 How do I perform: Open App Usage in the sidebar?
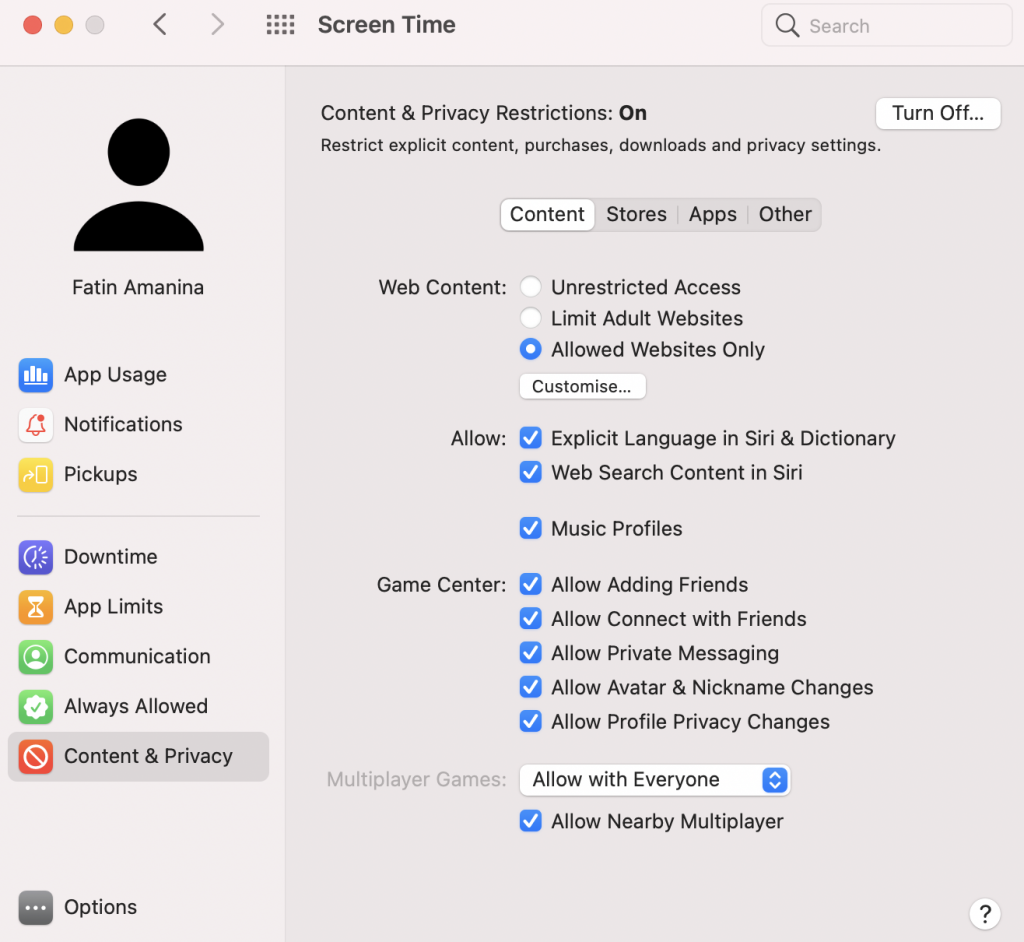[138, 375]
